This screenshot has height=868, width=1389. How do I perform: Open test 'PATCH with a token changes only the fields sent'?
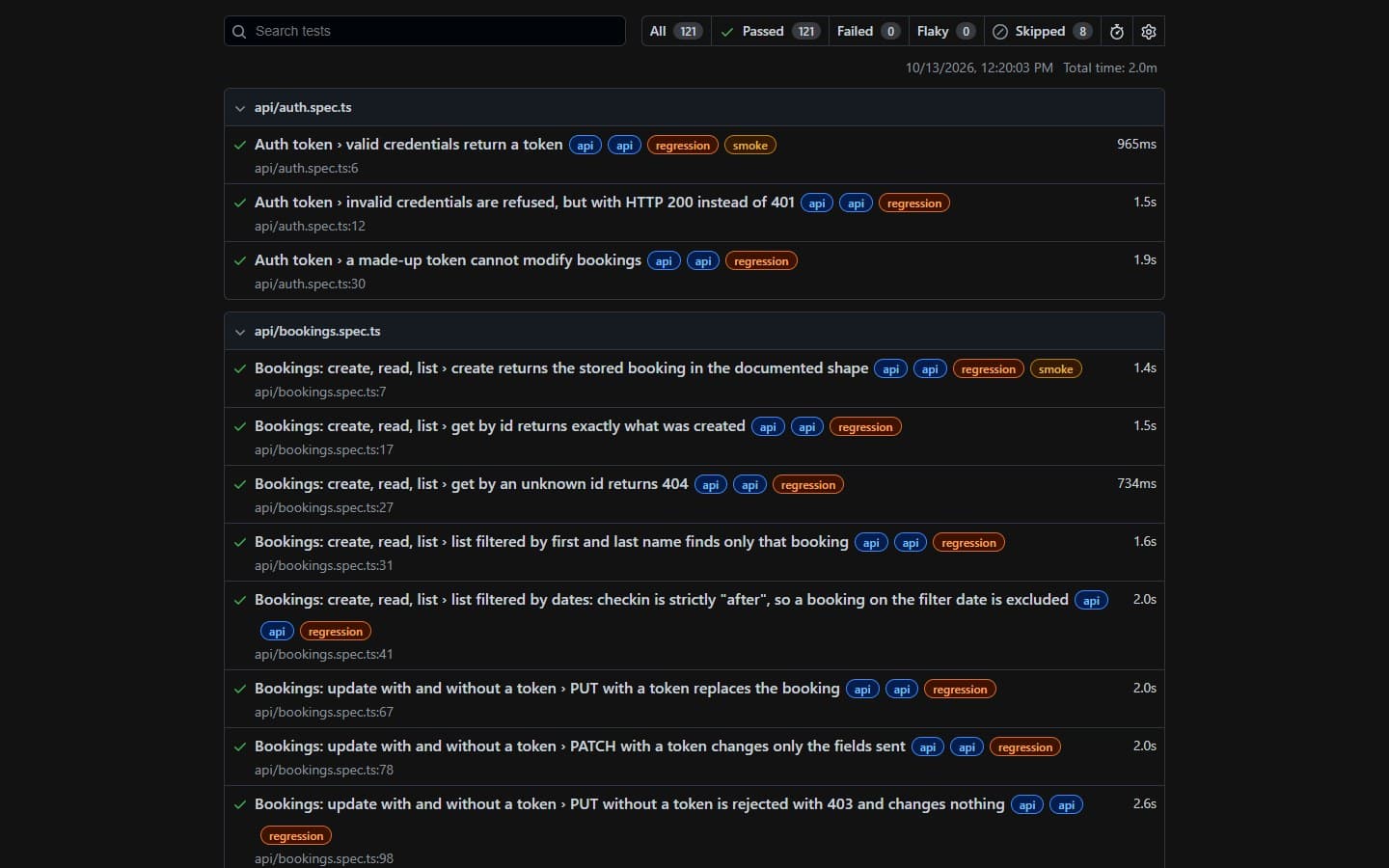click(580, 746)
